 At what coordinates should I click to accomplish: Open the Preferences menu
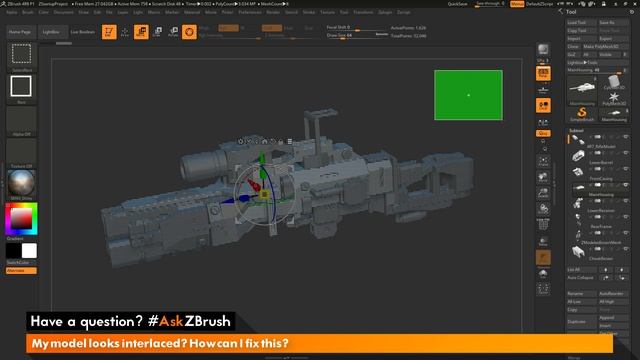[250, 12]
